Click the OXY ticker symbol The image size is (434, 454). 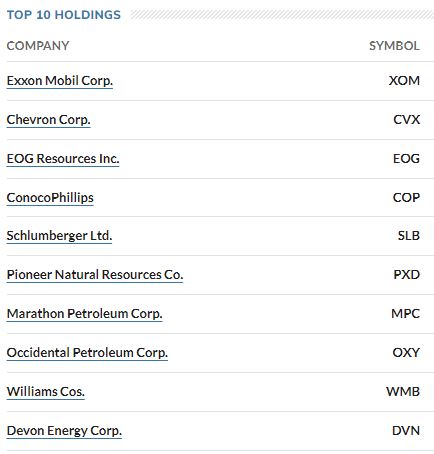[x=406, y=353]
